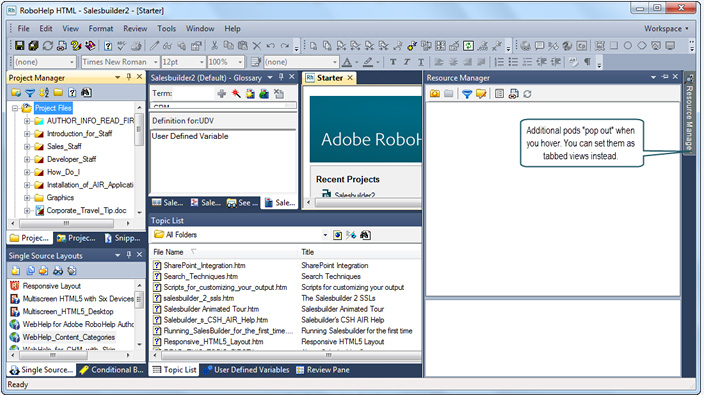
Task: Toggle the numbered list icon
Action: tap(499, 62)
